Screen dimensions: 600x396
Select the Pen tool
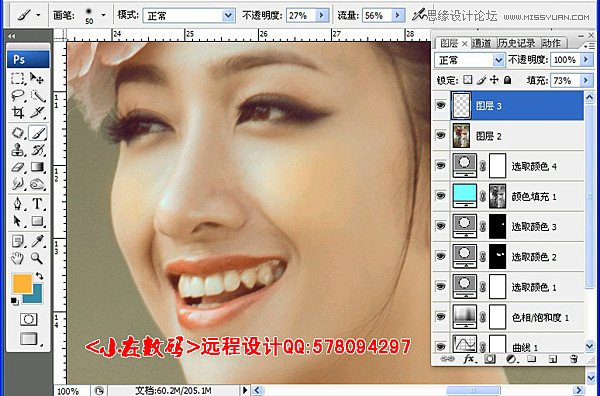coord(18,204)
